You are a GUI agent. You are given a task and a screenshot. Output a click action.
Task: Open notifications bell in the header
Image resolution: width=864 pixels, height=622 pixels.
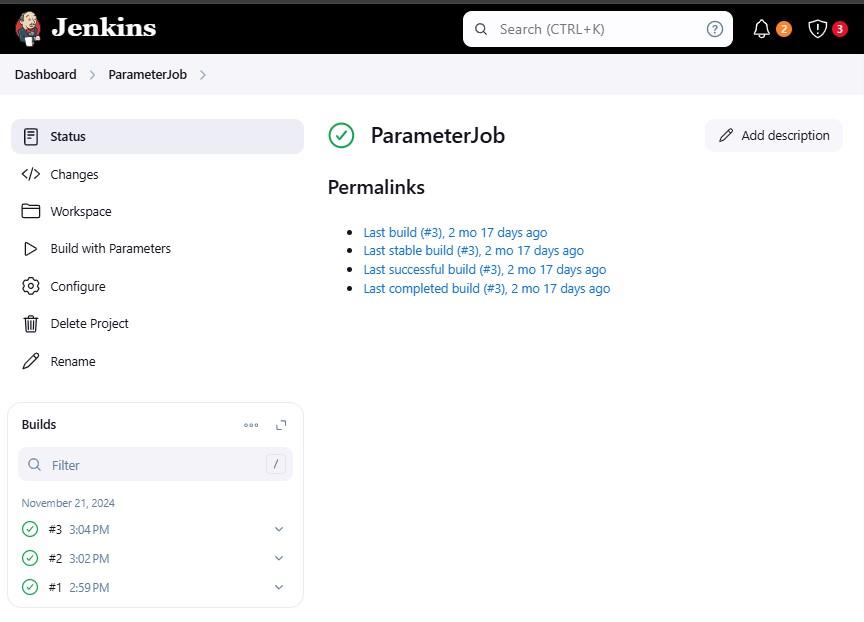762,28
